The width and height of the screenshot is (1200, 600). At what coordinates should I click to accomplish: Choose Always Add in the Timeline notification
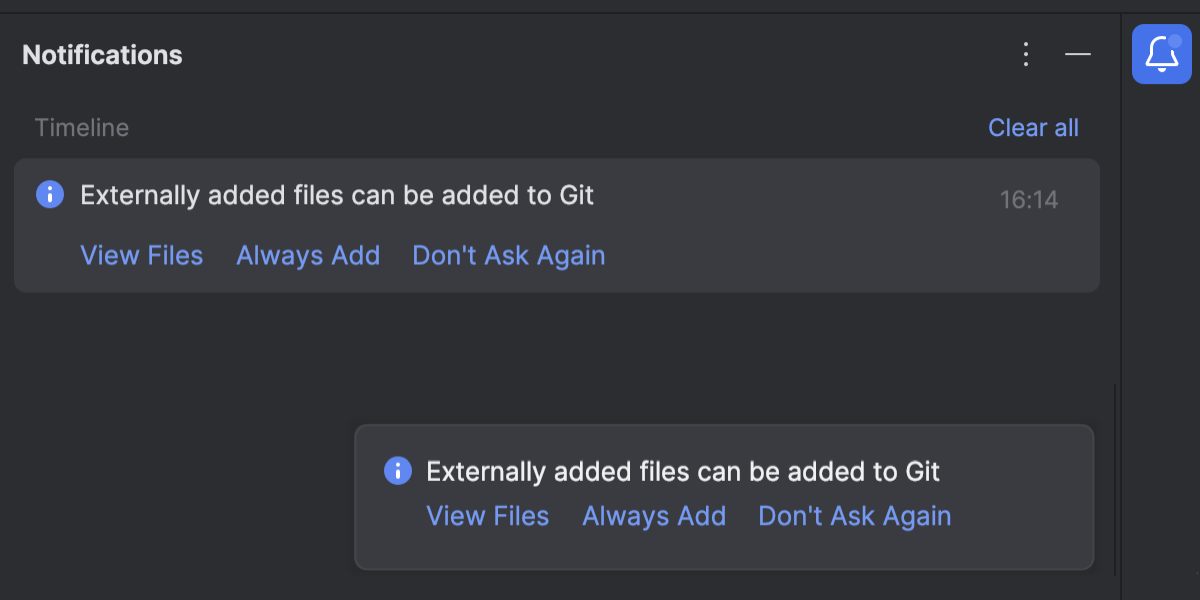(307, 255)
